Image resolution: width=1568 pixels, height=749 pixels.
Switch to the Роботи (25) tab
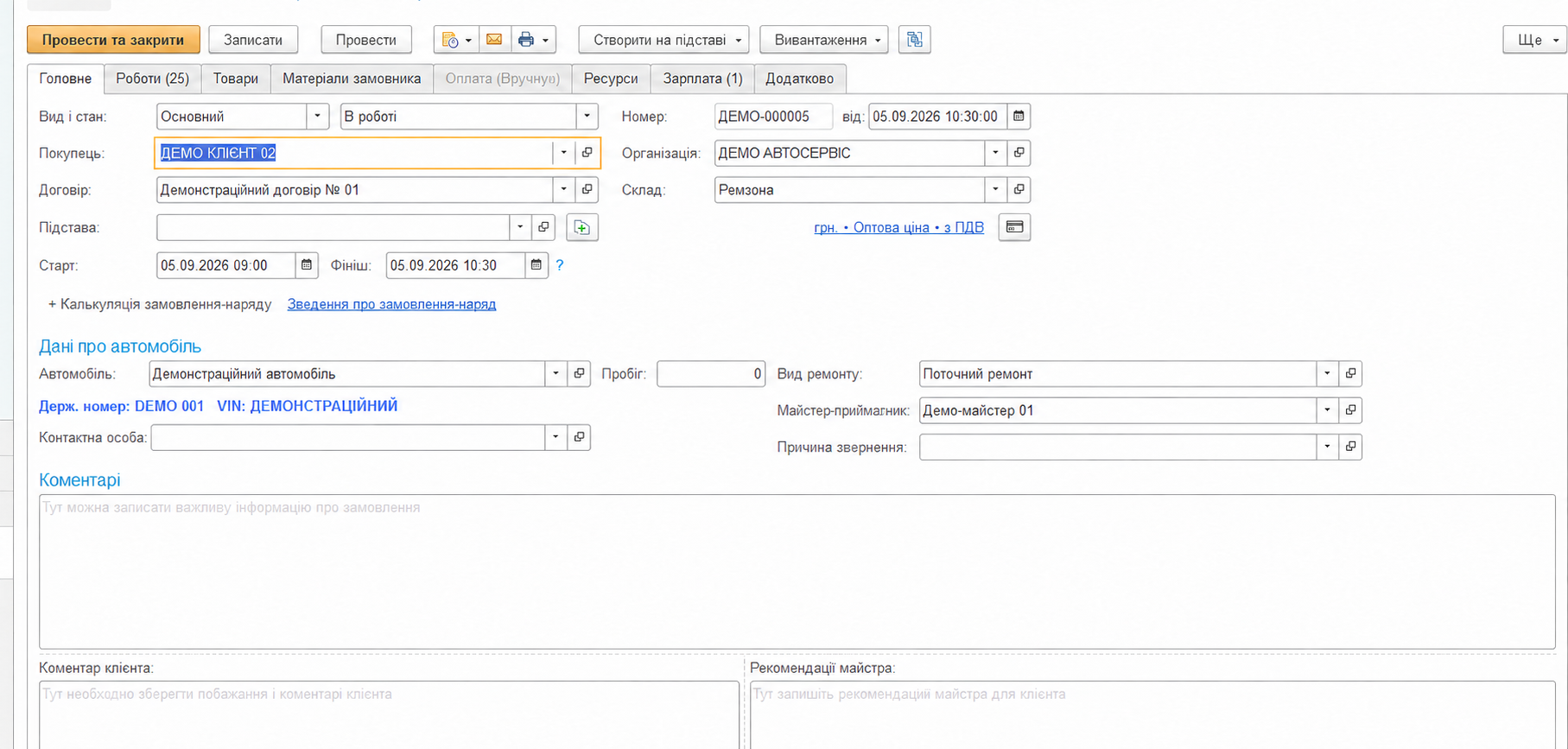(x=153, y=79)
